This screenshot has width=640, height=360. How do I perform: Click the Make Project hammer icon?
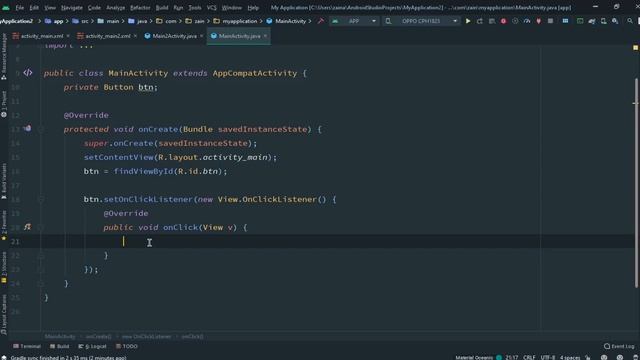click(321, 21)
